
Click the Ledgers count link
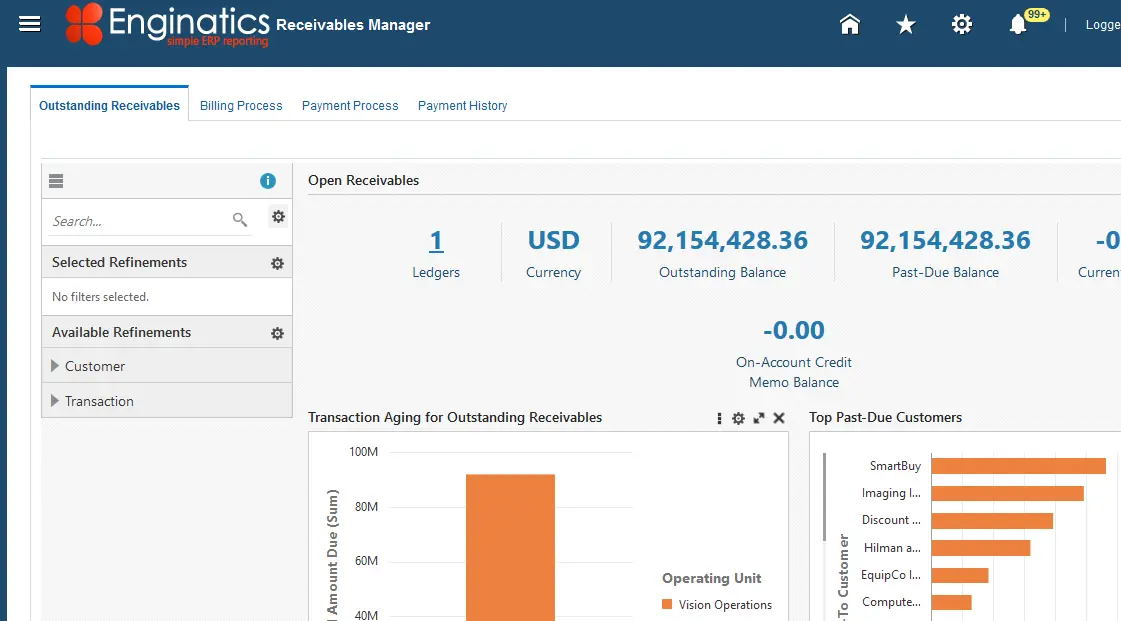436,241
